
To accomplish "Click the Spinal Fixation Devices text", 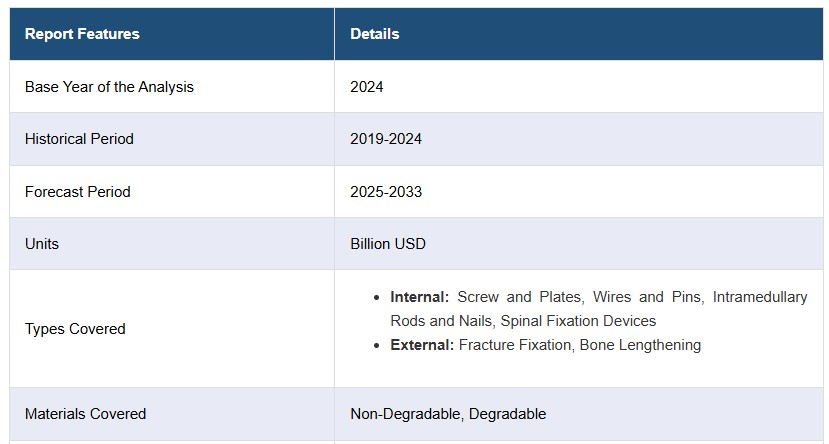I will click(x=578, y=321).
